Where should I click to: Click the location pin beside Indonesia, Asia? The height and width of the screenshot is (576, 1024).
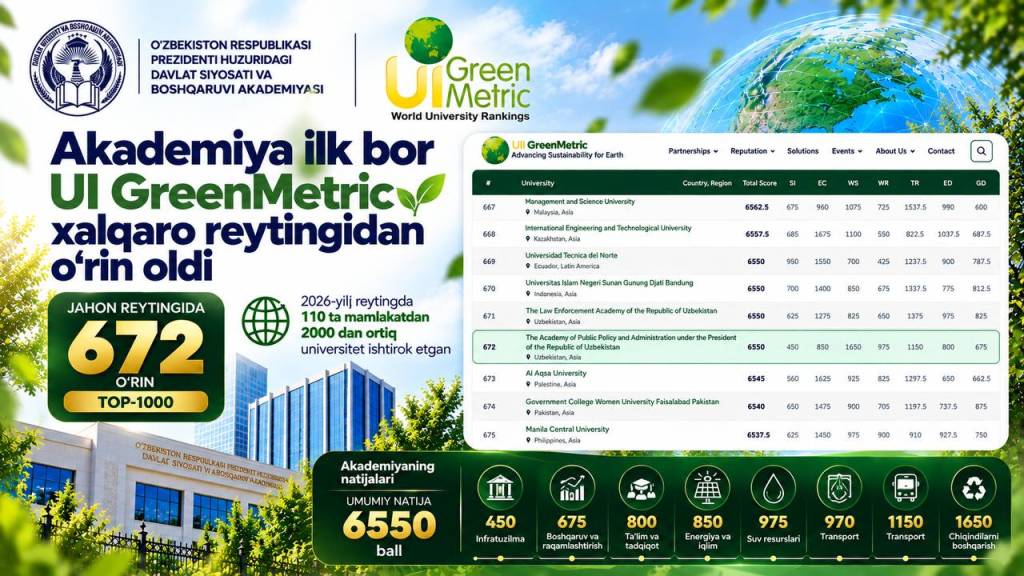point(528,294)
